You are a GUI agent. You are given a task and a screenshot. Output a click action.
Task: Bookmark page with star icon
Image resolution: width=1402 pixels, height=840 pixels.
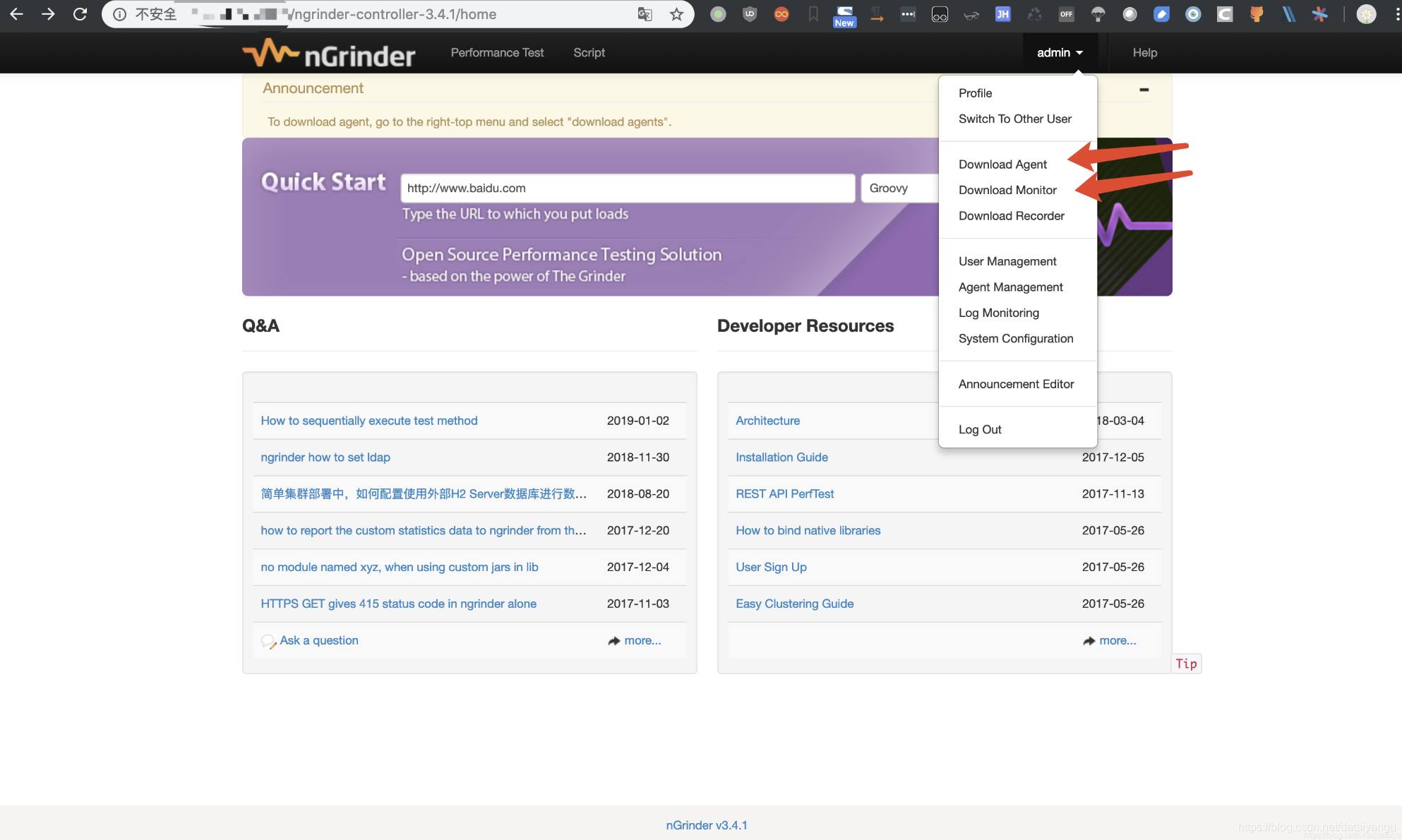(676, 14)
